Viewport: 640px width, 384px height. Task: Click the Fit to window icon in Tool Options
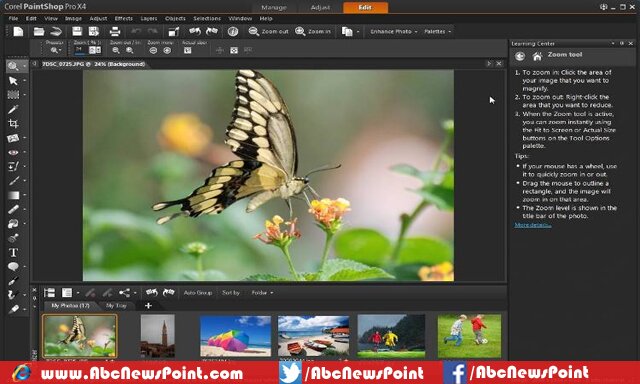(234, 50)
